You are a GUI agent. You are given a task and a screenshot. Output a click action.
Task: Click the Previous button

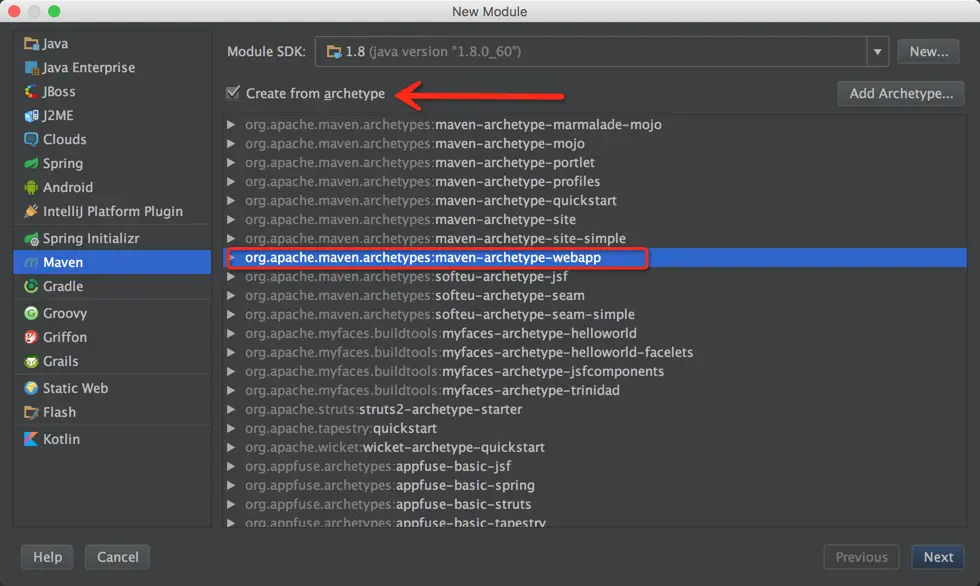coord(861,557)
